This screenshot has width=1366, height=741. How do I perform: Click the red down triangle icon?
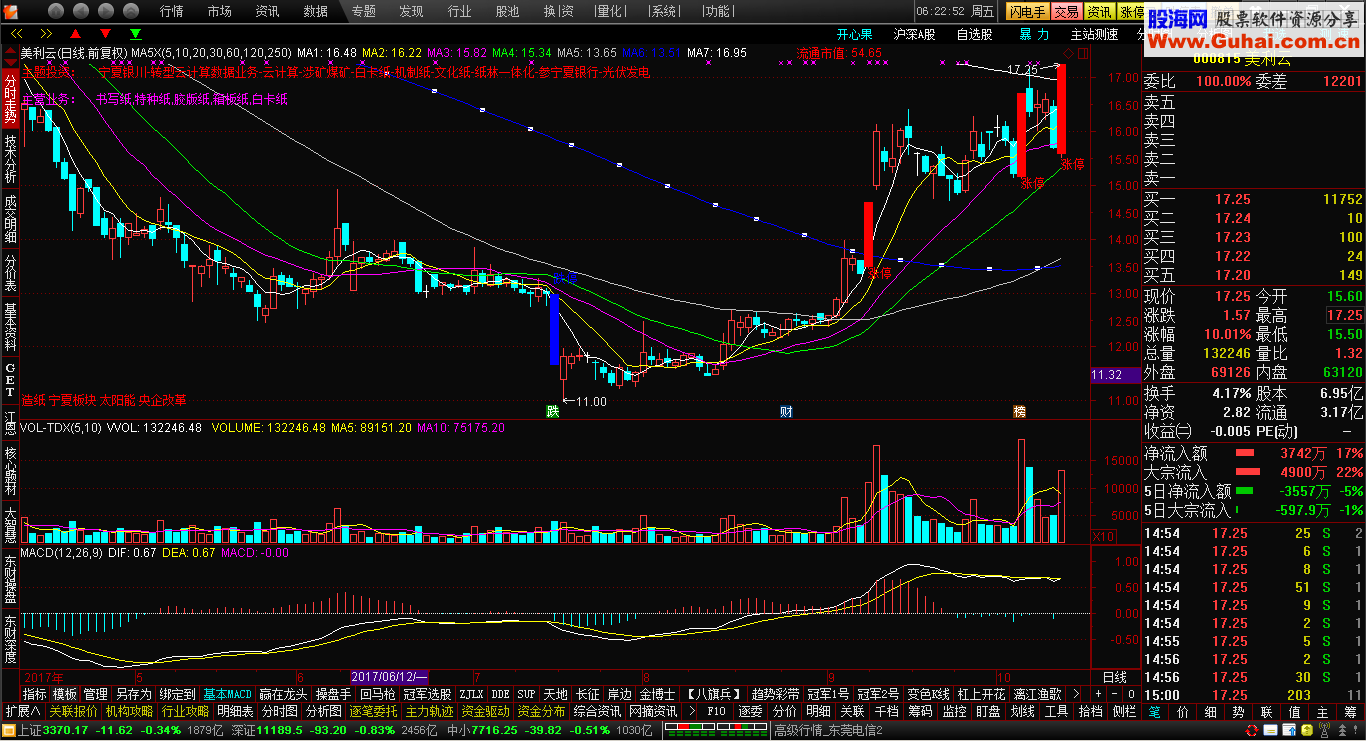(x=104, y=33)
